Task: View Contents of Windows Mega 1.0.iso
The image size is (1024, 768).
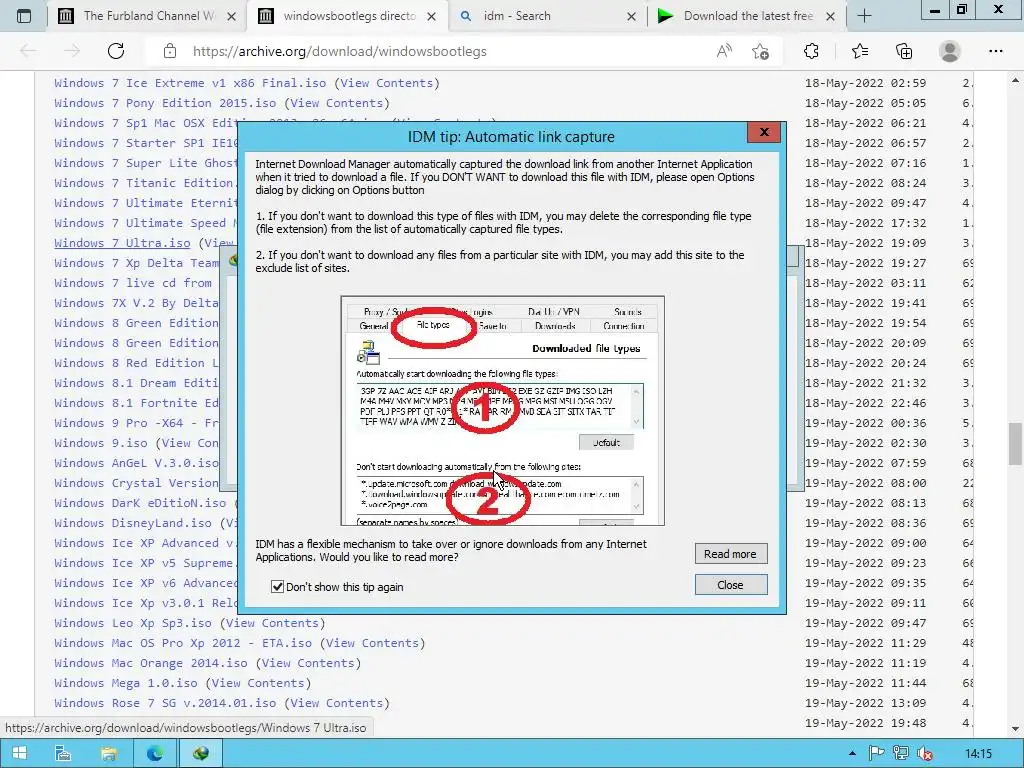Action: [258, 683]
